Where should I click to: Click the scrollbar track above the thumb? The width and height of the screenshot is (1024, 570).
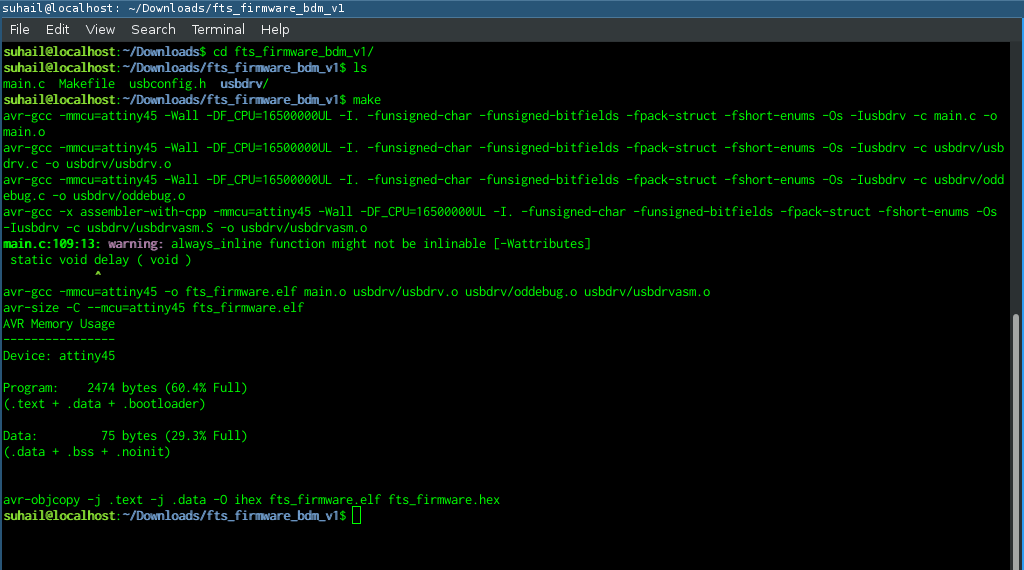pos(1016,178)
